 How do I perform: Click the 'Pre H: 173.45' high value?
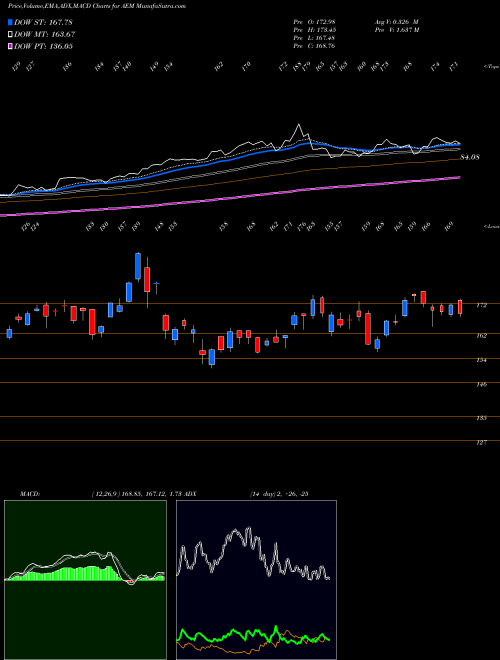314,30
